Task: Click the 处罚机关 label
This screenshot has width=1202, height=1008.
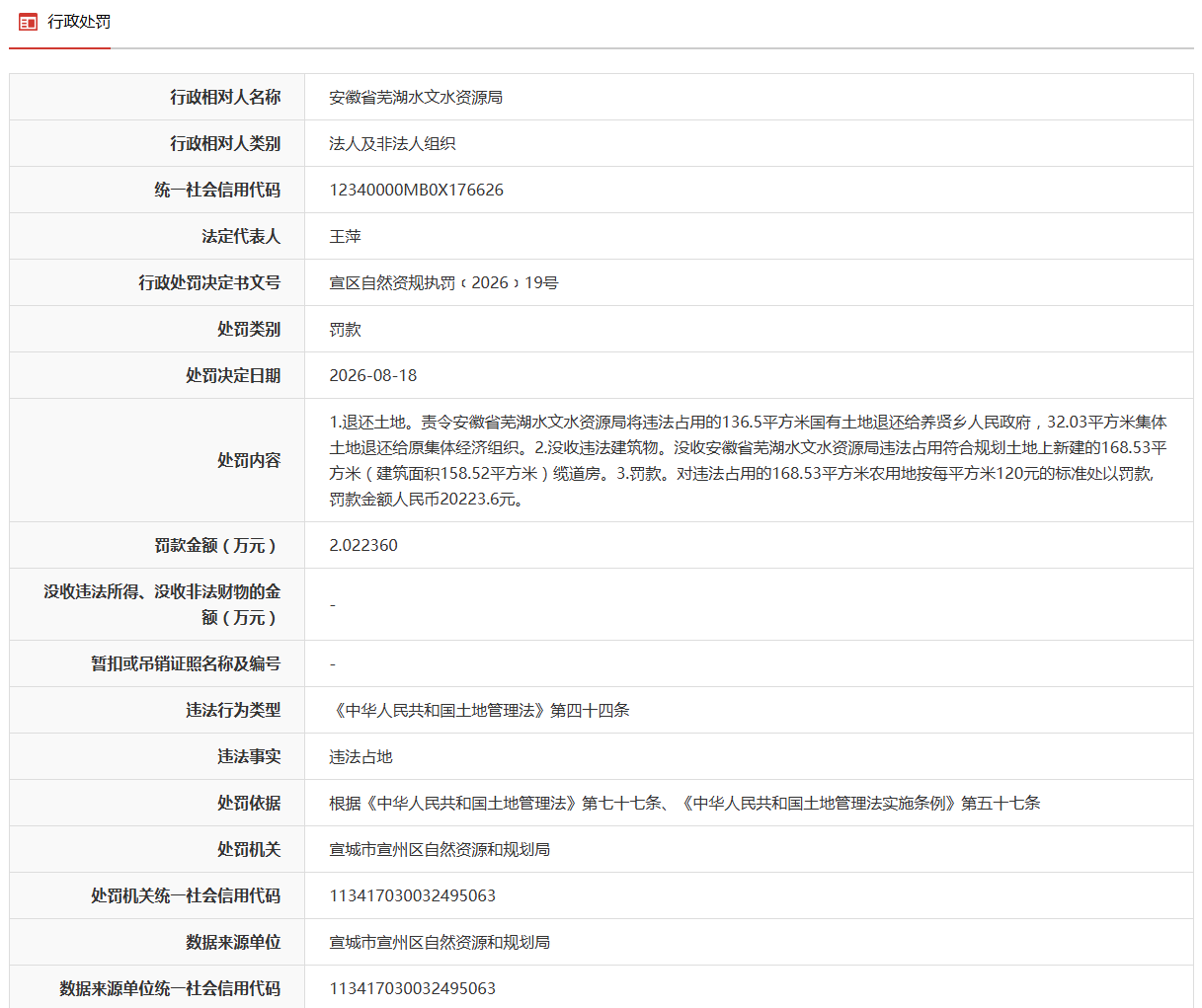Action: (249, 849)
